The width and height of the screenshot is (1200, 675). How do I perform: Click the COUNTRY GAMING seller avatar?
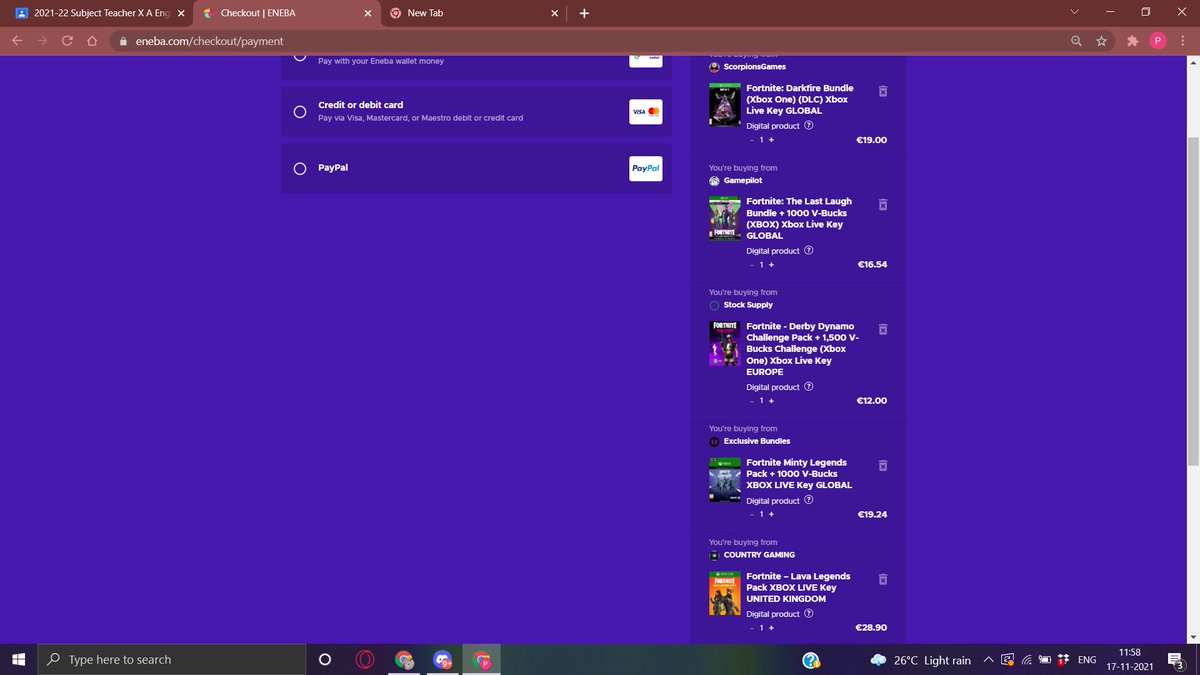[714, 555]
